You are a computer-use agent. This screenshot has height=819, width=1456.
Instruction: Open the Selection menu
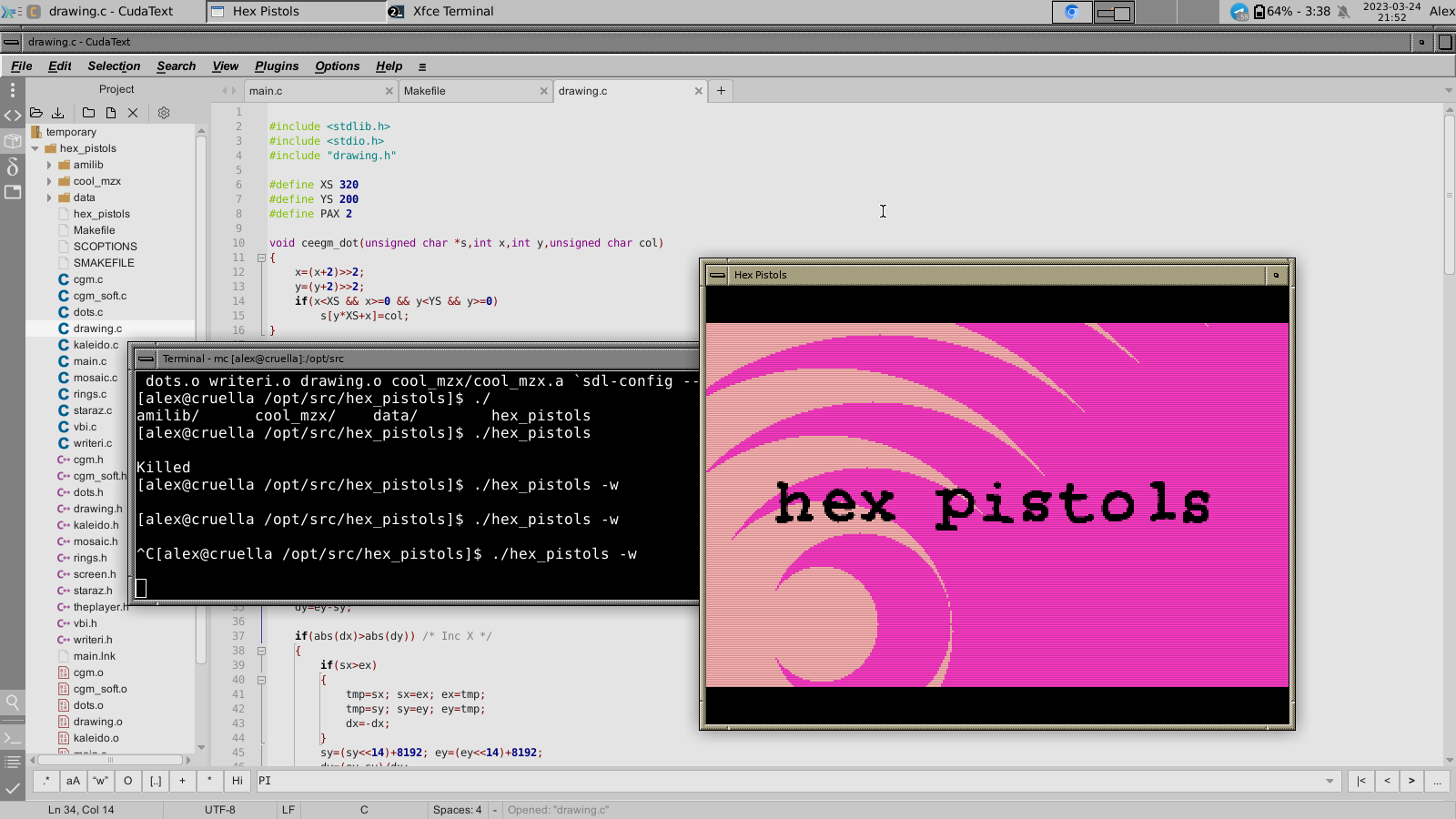114,66
